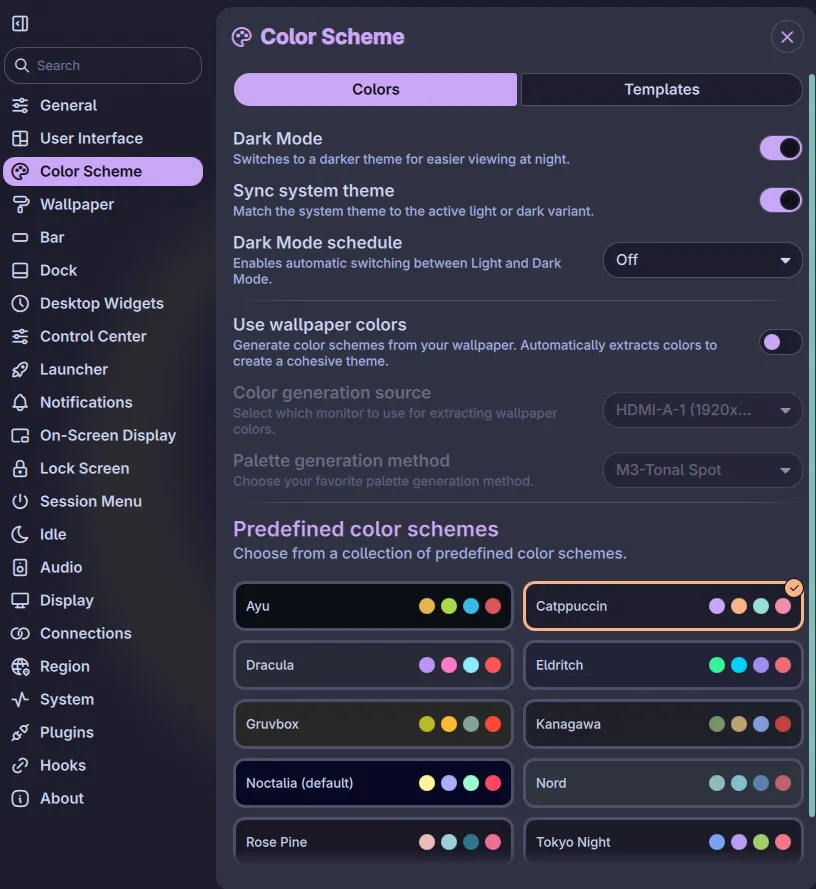816x889 pixels.
Task: Close the Color Scheme settings panel
Action: [787, 37]
